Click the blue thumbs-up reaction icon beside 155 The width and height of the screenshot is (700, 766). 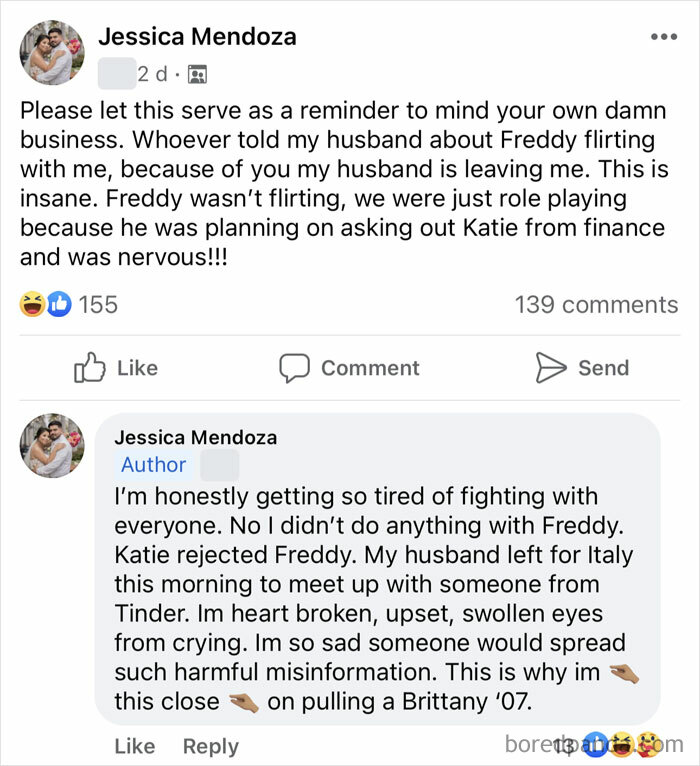(x=59, y=305)
